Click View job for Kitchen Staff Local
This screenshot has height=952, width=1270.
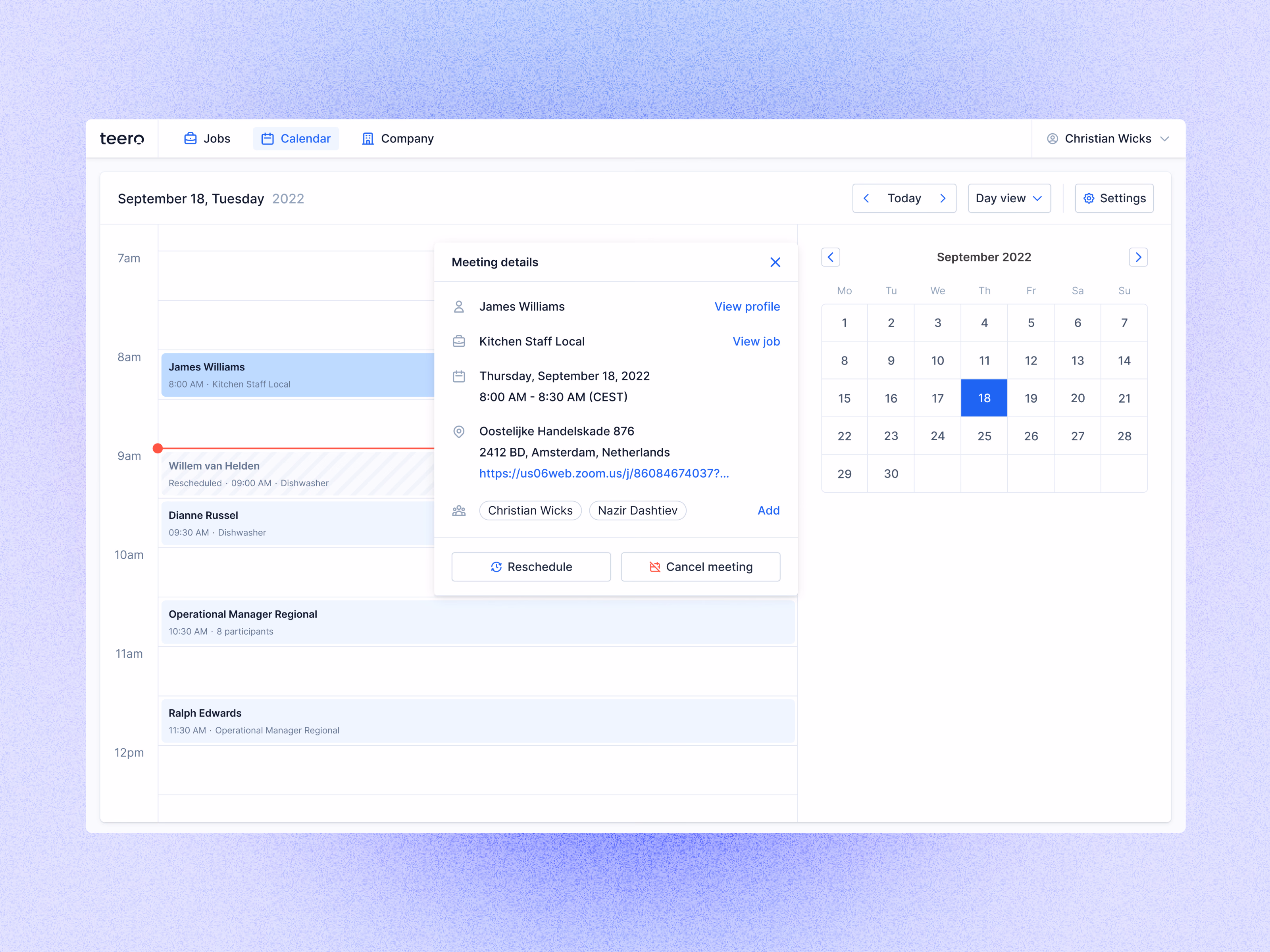coord(756,342)
